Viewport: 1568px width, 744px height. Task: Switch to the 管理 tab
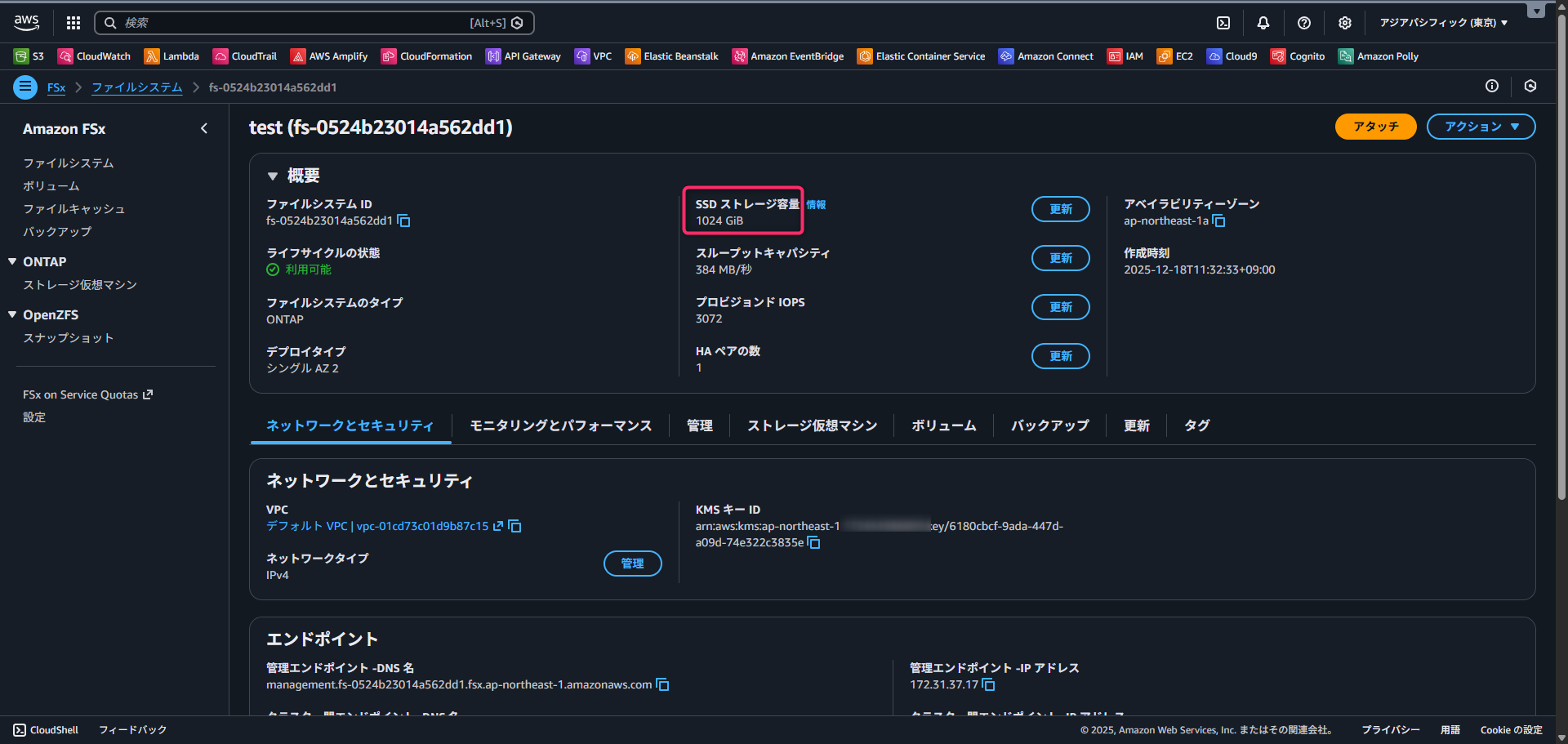(700, 425)
